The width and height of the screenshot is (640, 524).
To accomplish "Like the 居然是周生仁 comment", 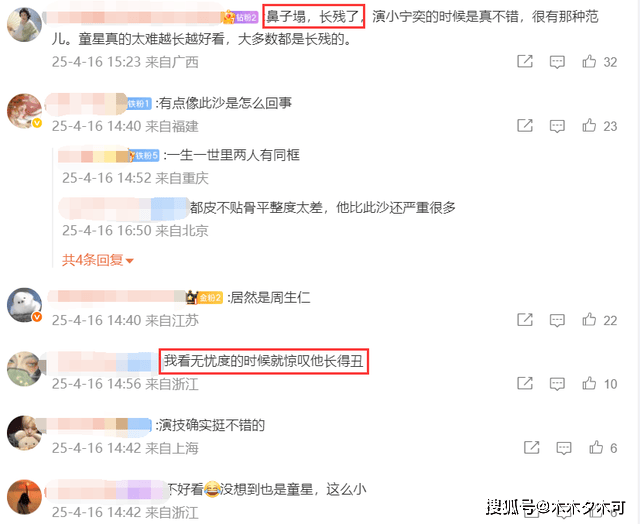I will 589,320.
